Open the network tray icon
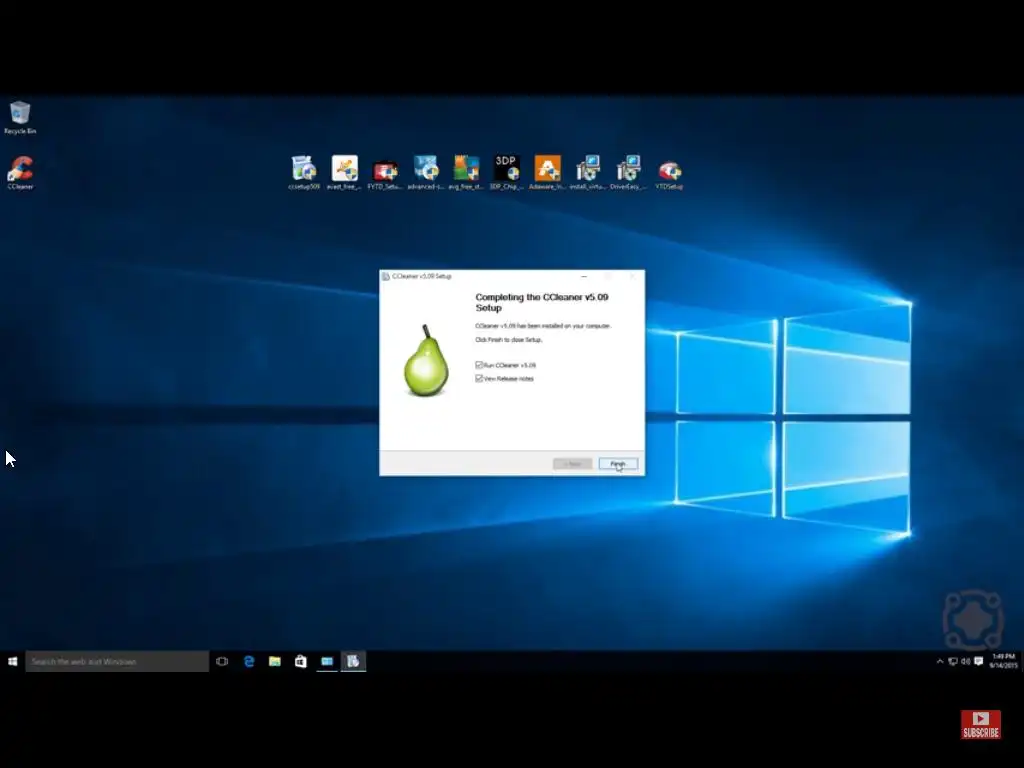 (953, 662)
